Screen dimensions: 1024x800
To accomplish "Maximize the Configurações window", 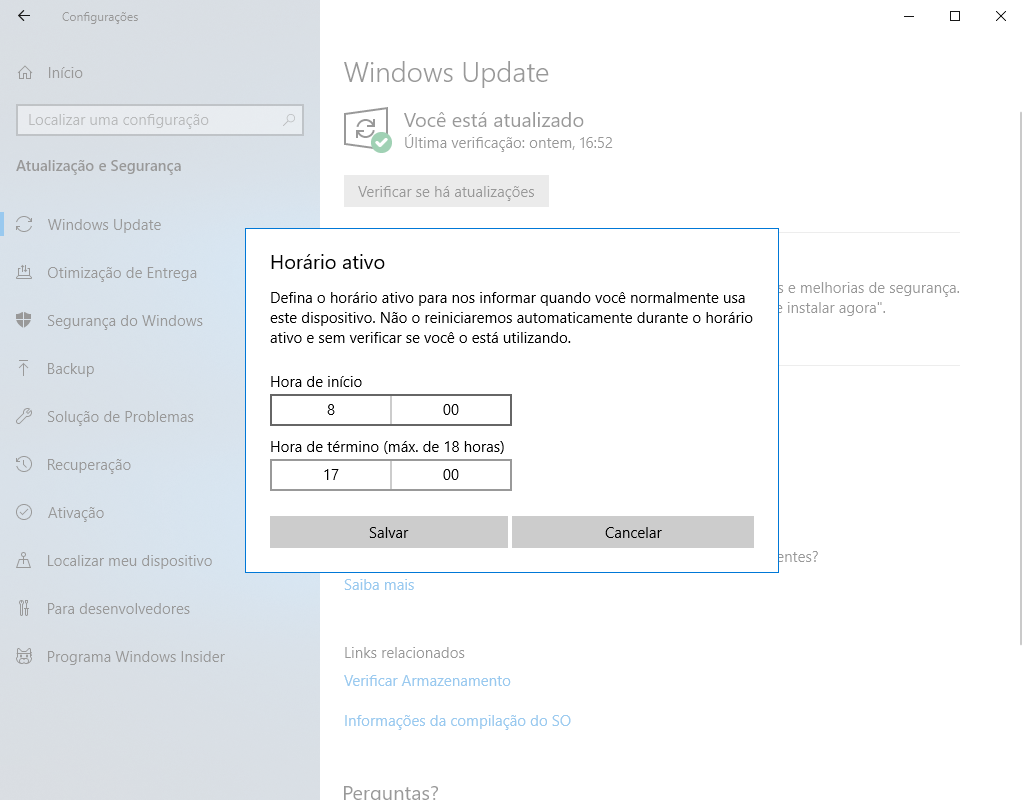I will 955,16.
